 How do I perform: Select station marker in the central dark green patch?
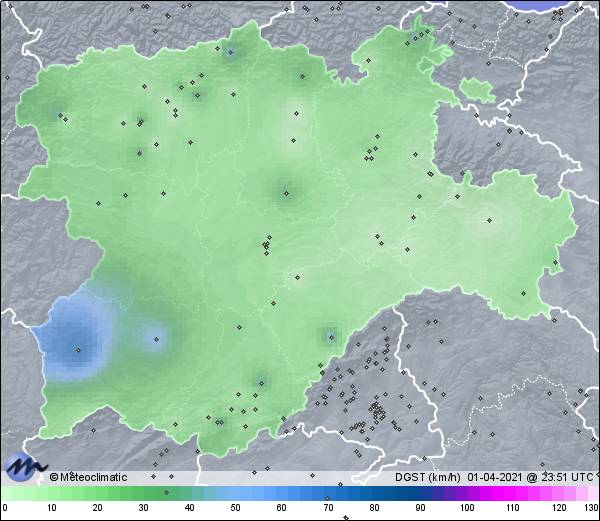[286, 194]
